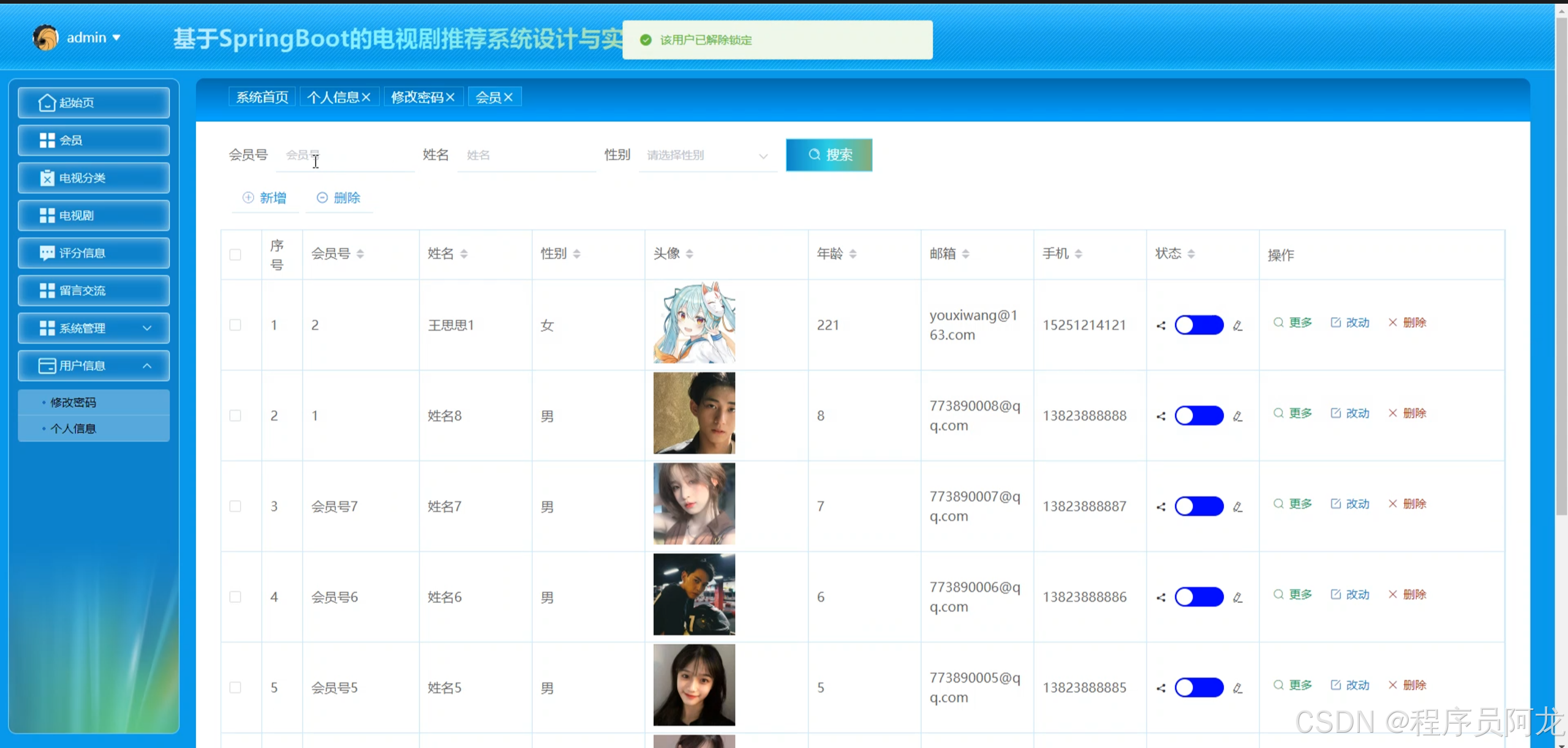Close the 修改密码 tab with its X
Viewport: 1568px width, 748px height.
coord(450,97)
